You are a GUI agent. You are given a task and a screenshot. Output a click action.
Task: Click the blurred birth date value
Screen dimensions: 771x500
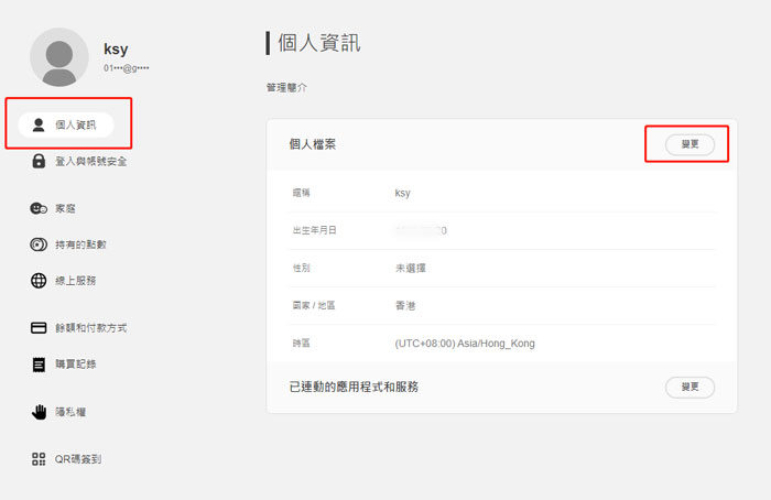click(x=421, y=230)
